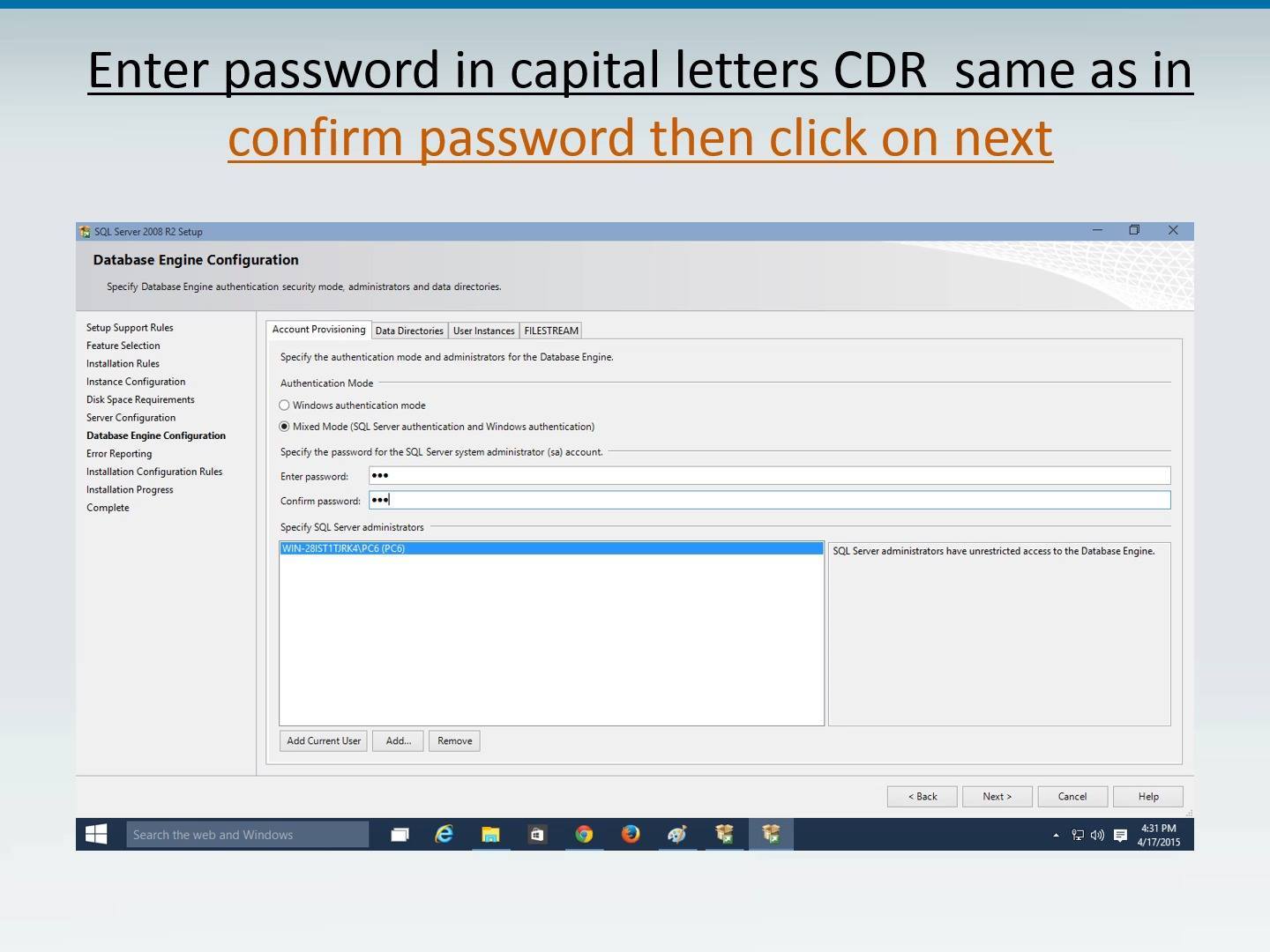Close the SQL Server Setup window
This screenshot has width=1270, height=952.
[1173, 230]
